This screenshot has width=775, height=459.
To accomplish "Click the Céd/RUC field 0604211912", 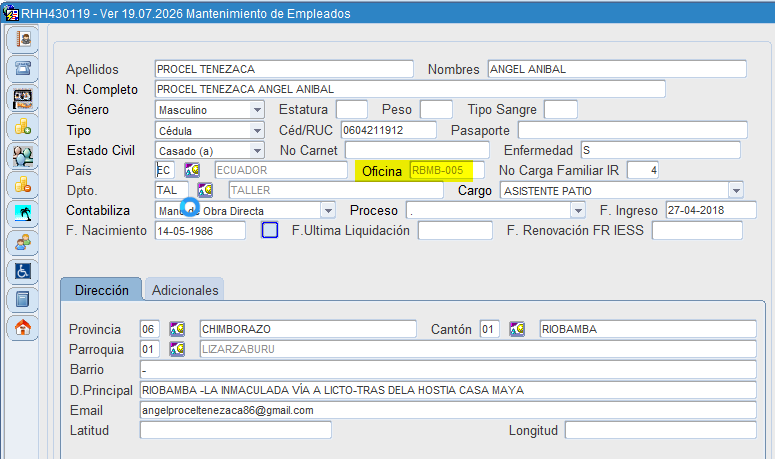I will [x=388, y=130].
